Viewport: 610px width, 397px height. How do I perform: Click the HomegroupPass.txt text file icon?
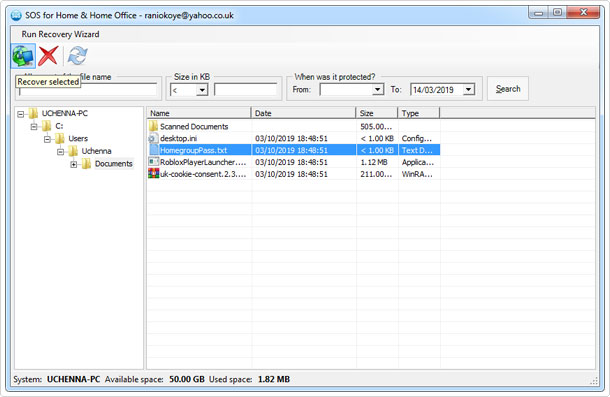click(154, 150)
